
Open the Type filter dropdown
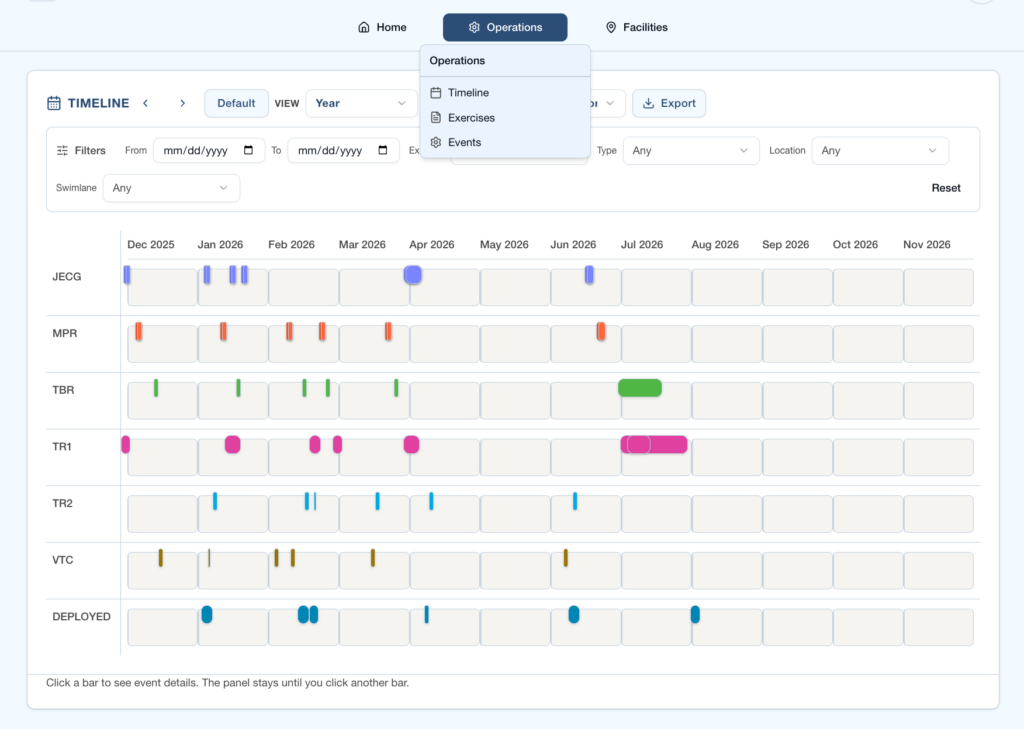tap(691, 151)
